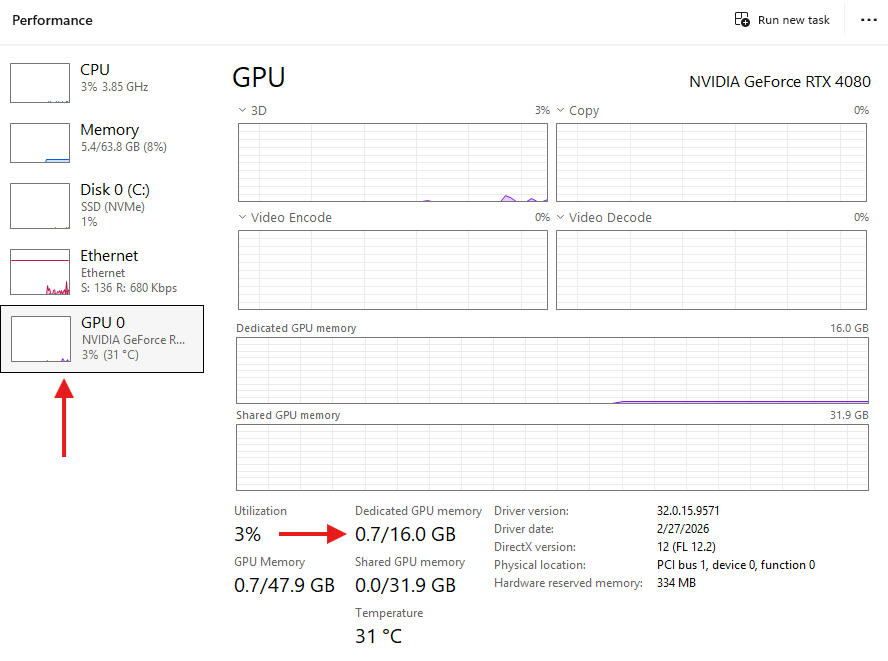Switch to the Ethernet sidebar entry
The width and height of the screenshot is (888, 661).
109,256
